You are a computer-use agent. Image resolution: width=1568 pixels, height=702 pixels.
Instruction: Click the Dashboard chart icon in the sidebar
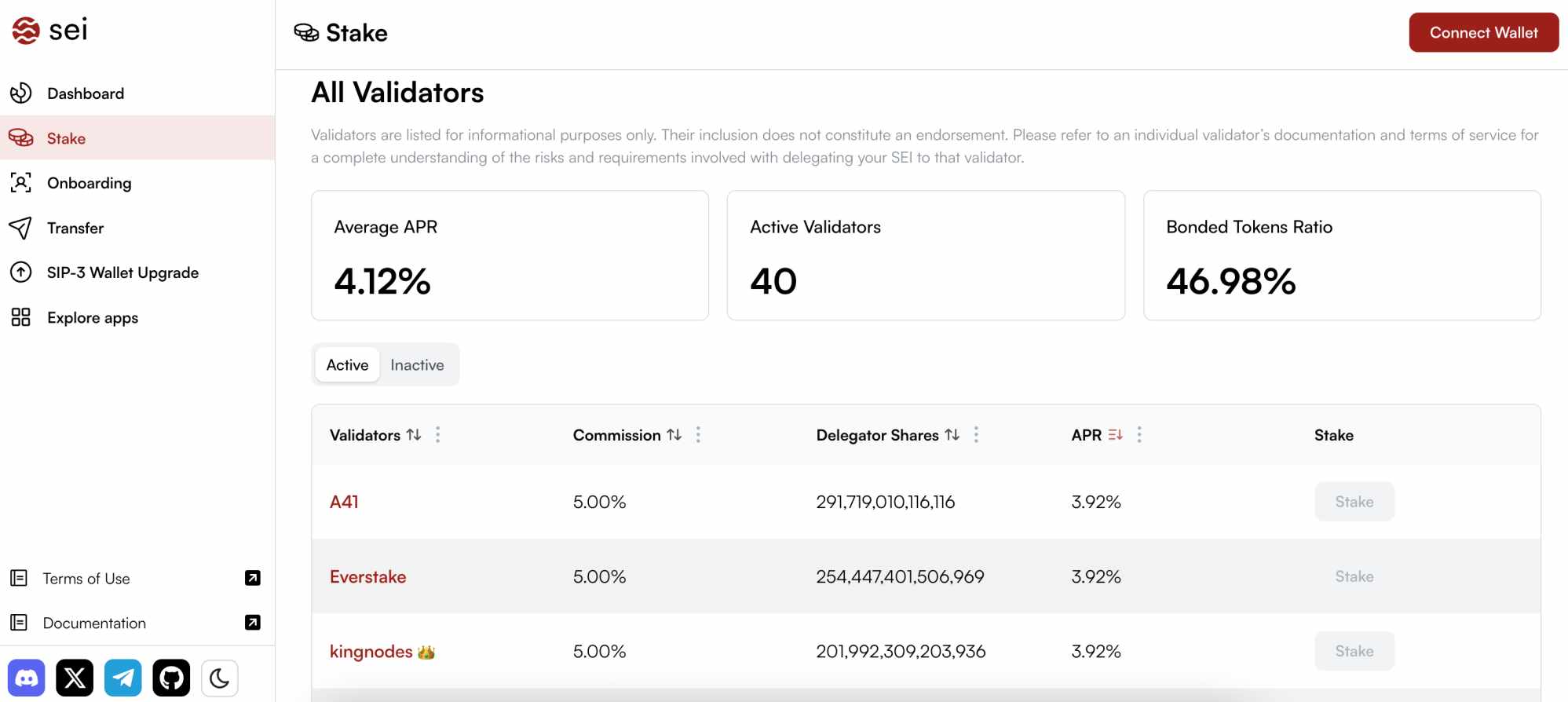(x=21, y=93)
